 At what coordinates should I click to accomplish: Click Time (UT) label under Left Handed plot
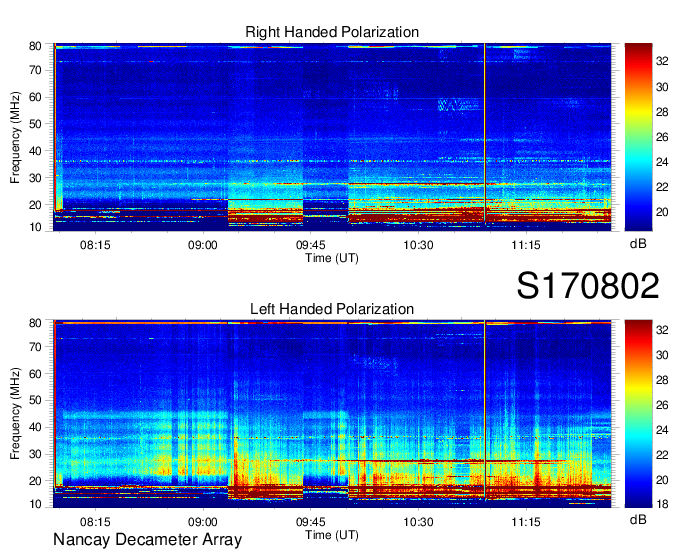tap(332, 535)
